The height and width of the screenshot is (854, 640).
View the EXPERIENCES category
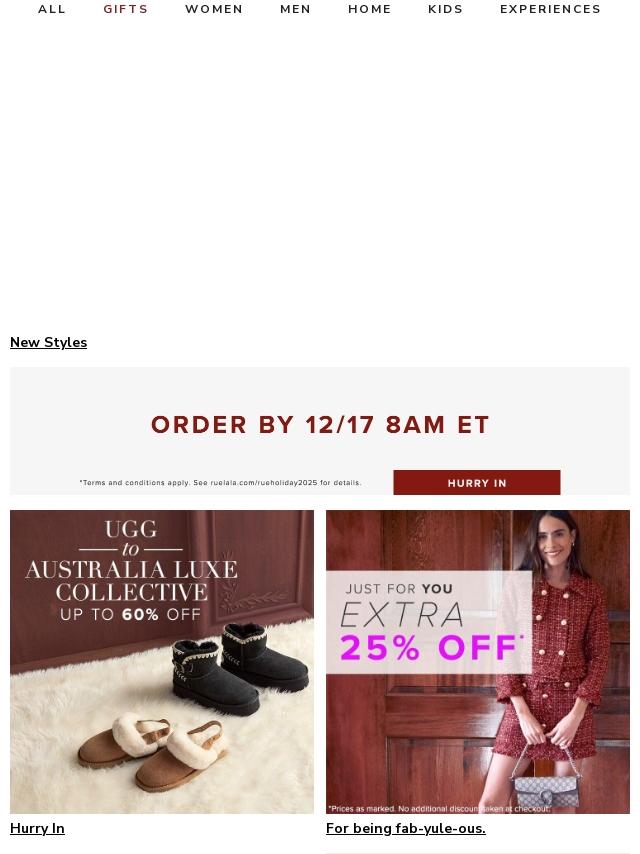tap(550, 9)
